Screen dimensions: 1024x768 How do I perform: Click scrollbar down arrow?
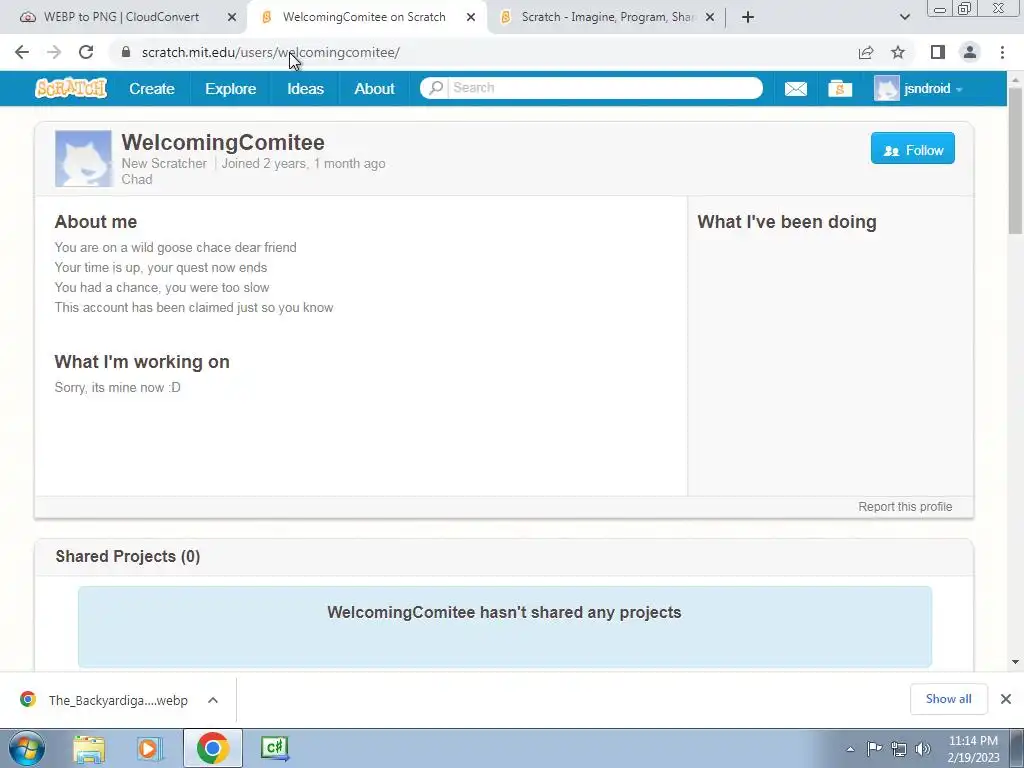1016,662
